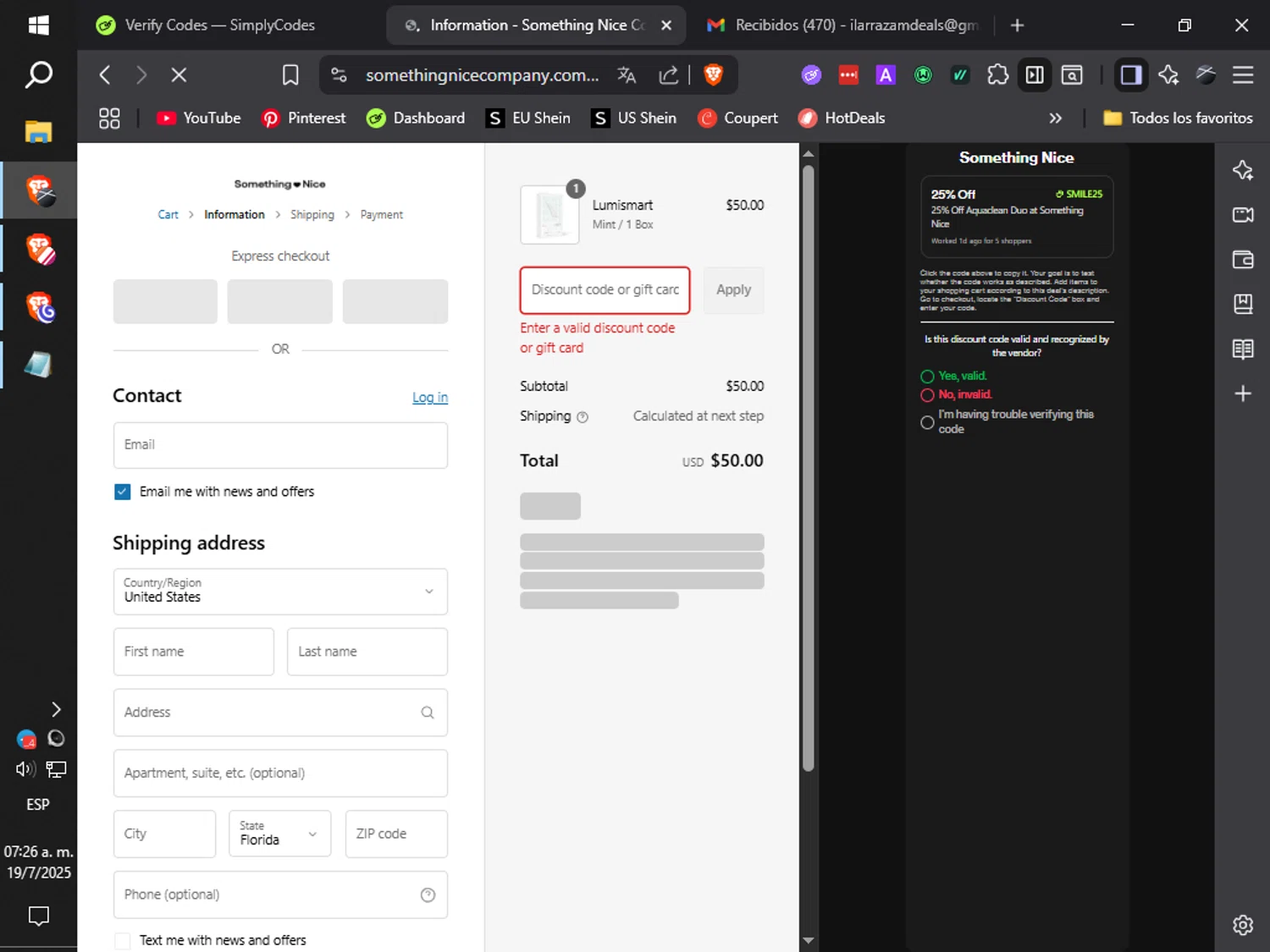1270x952 pixels.
Task: Click the share page icon
Action: pyautogui.click(x=669, y=75)
